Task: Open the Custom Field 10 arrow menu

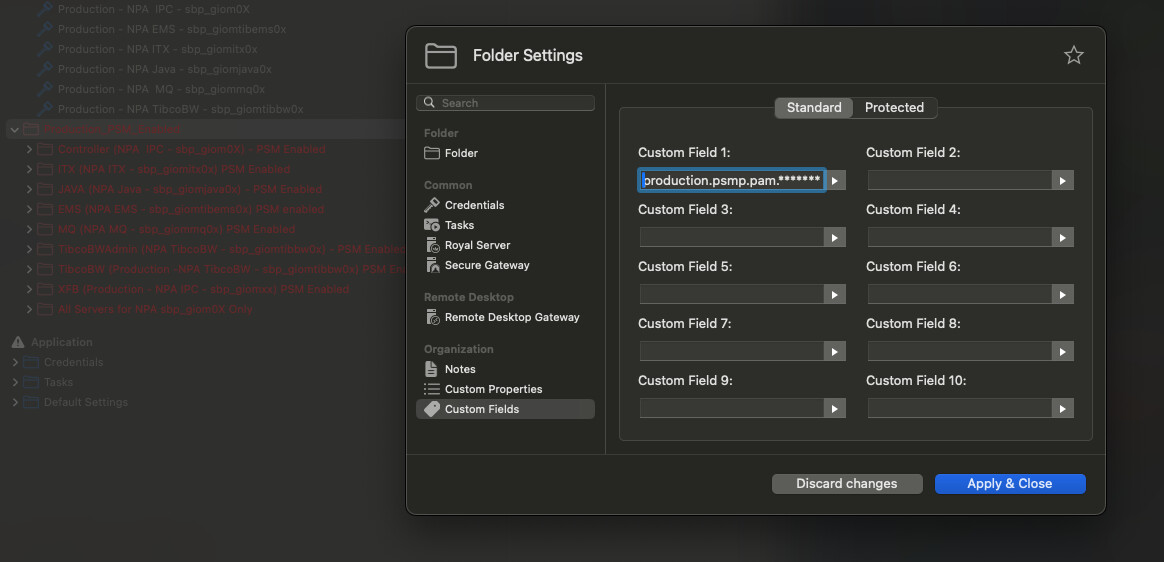Action: click(1063, 409)
